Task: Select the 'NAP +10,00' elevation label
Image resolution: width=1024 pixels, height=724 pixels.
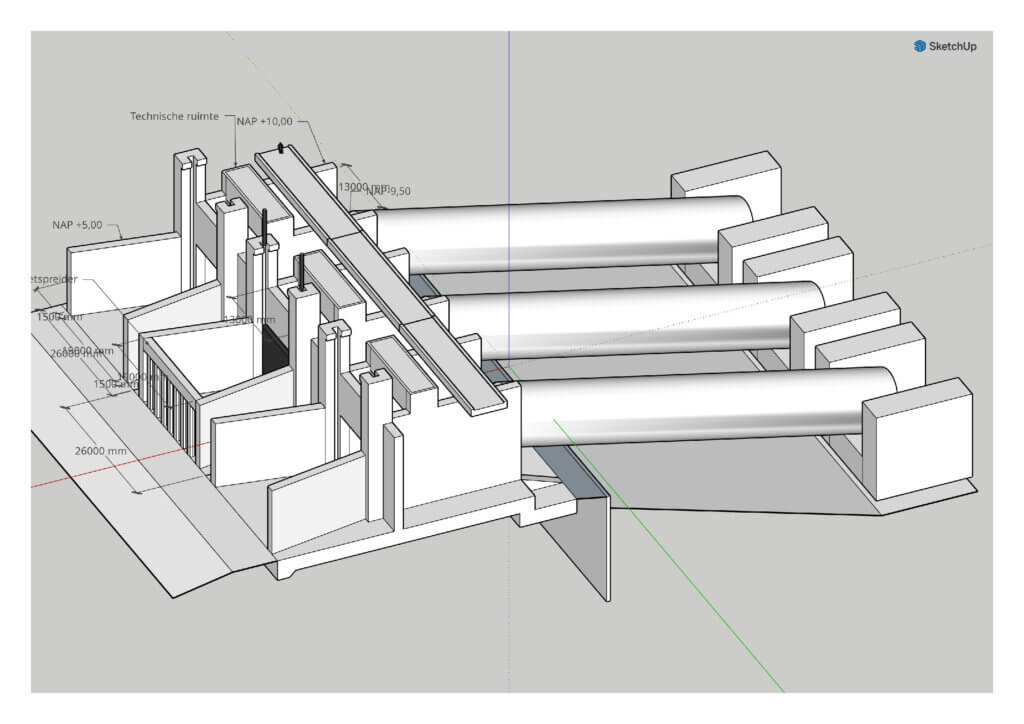Action: pos(265,121)
